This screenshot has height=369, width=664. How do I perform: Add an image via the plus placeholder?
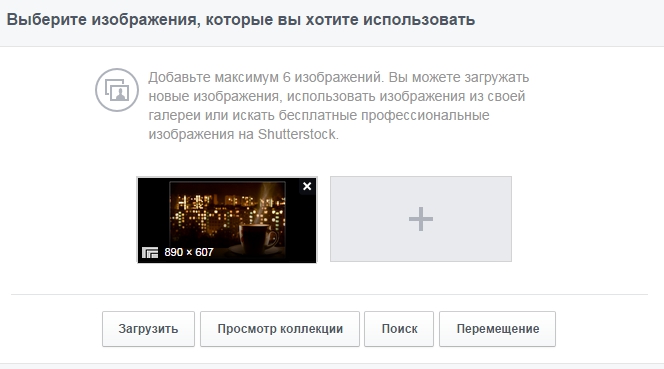coord(421,219)
